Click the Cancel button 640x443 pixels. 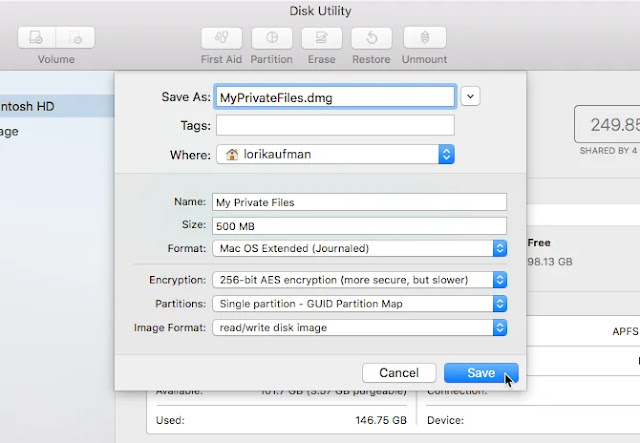pos(399,373)
